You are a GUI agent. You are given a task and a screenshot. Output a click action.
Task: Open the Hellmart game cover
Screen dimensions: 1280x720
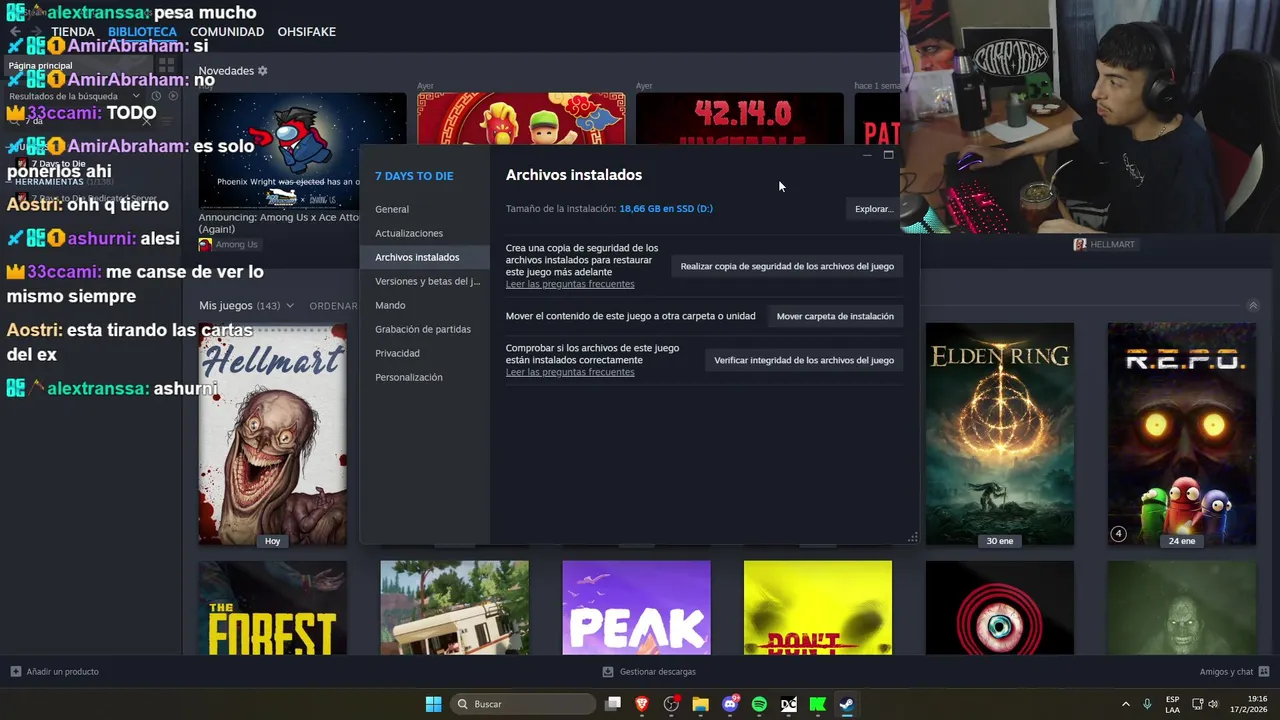(x=272, y=434)
